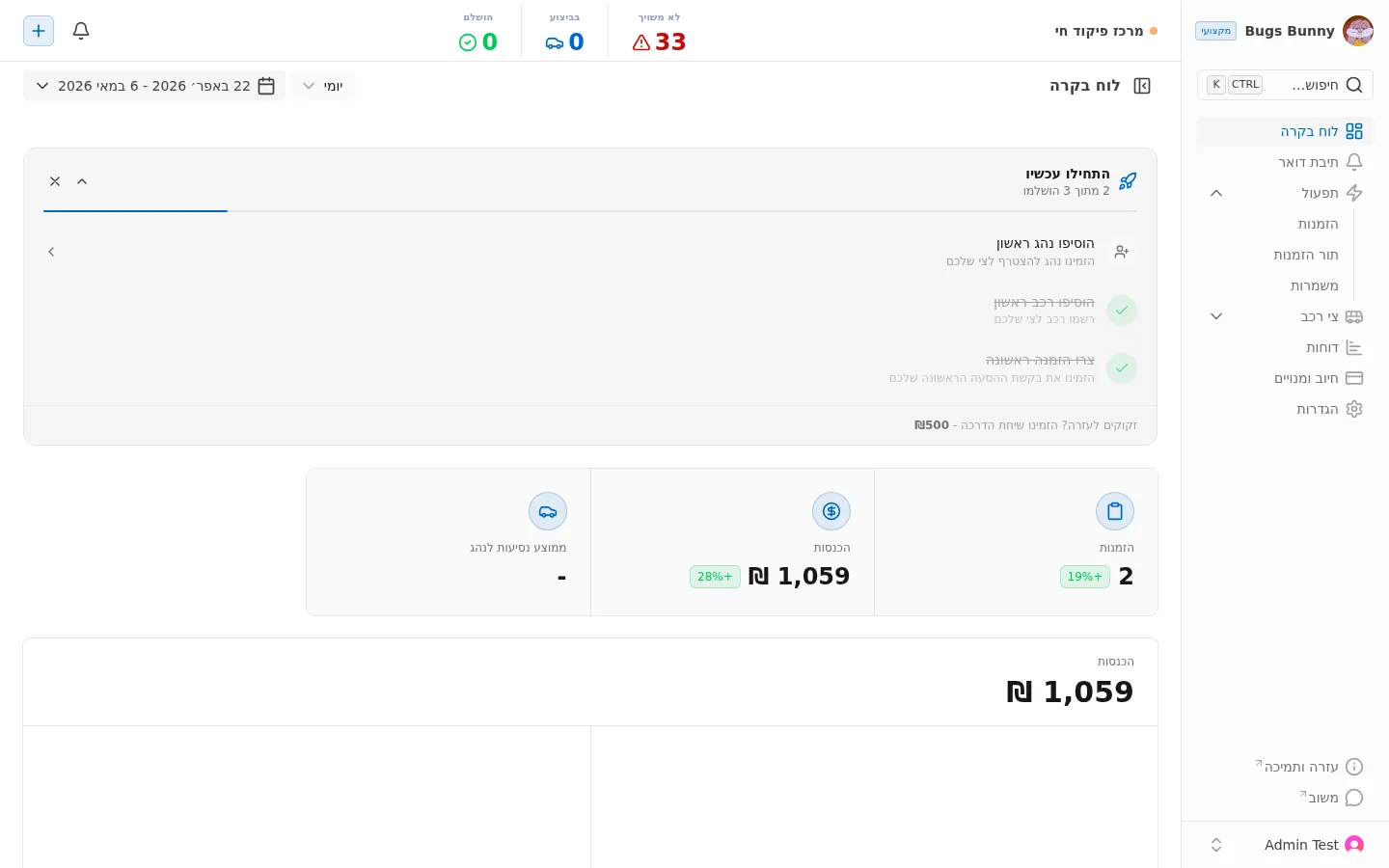Click arrow chevron on add driver row
This screenshot has width=1389, height=868.
(51, 252)
